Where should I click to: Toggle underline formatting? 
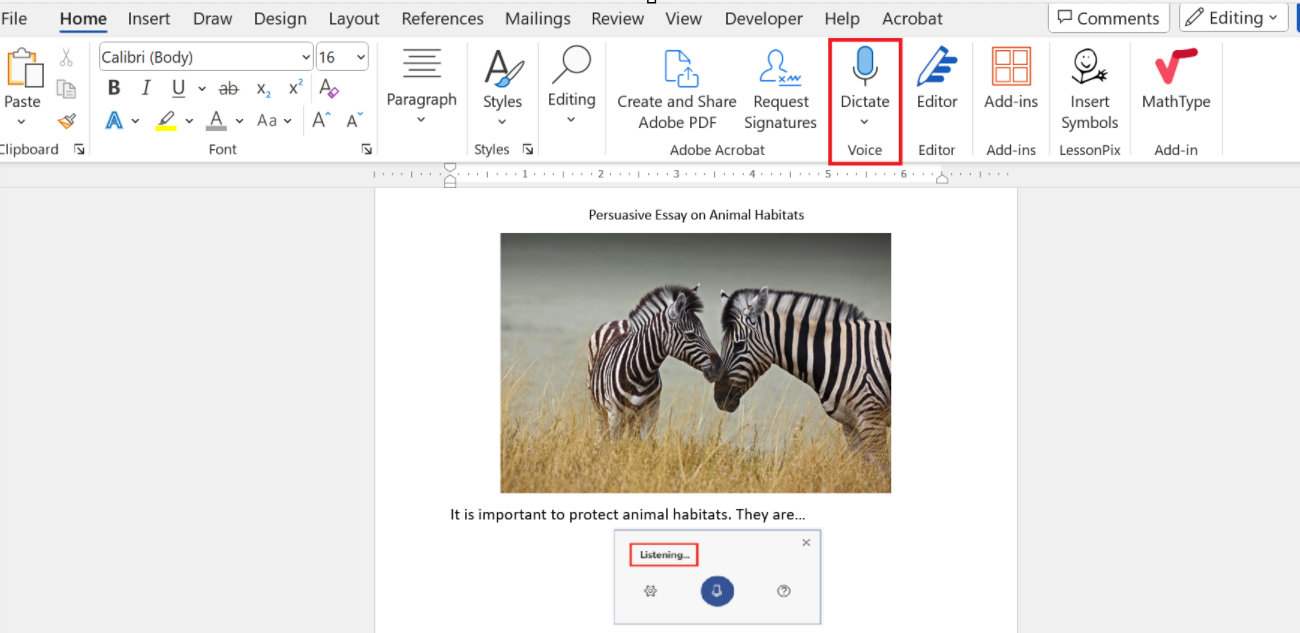point(178,88)
